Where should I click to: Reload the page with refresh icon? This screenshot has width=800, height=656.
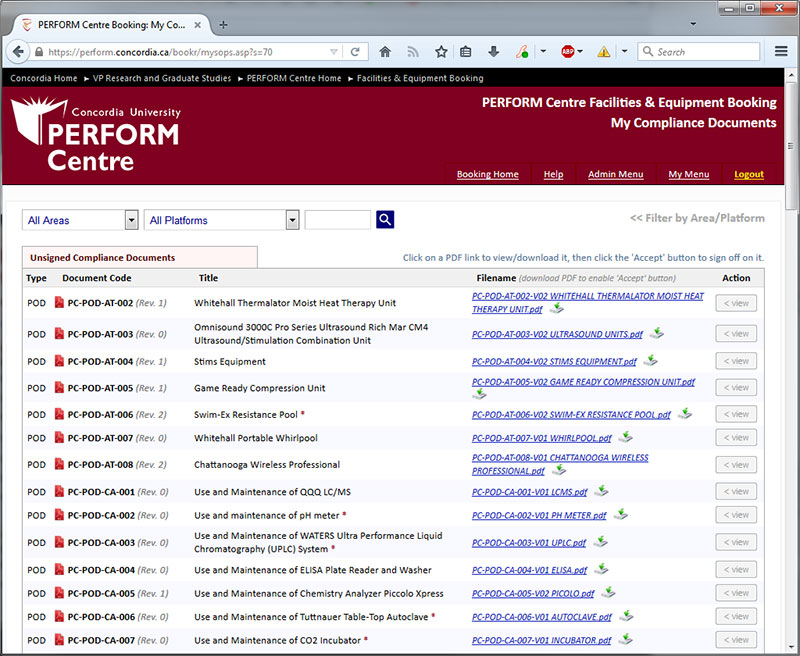coord(354,51)
